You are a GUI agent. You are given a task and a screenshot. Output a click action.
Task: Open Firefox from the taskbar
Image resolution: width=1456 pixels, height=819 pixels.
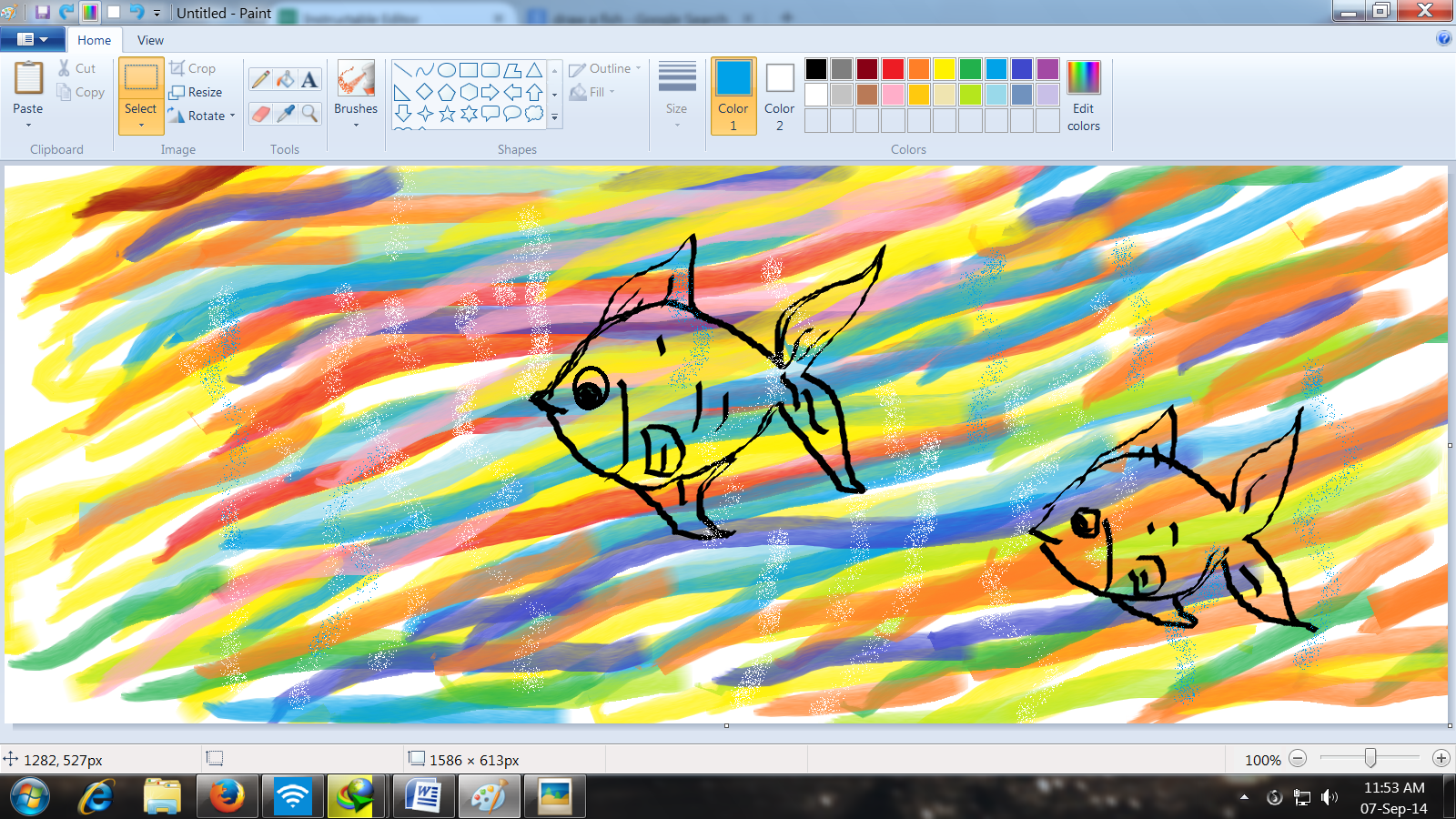[227, 797]
